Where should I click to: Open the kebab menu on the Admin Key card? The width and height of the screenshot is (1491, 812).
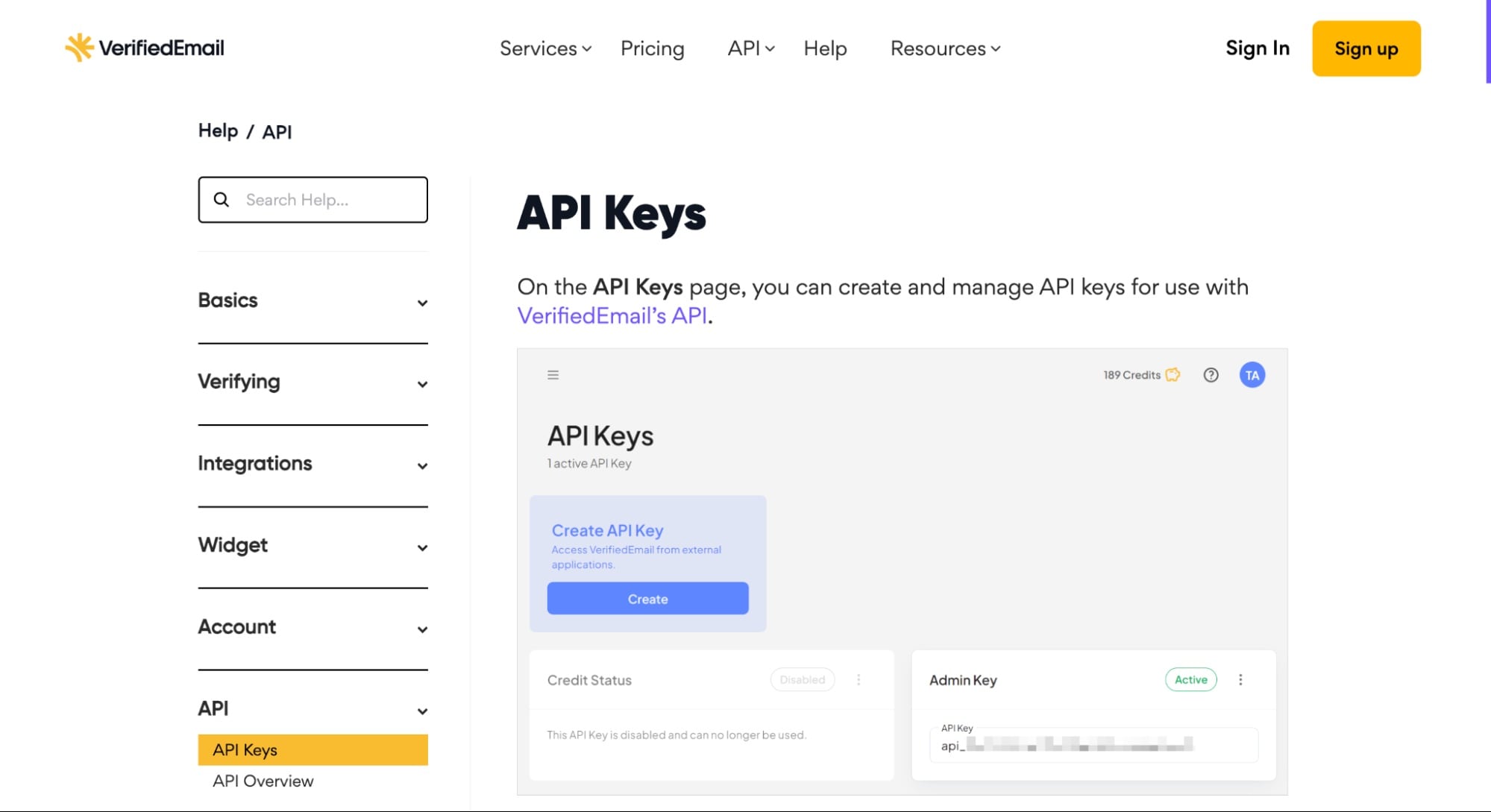[x=1241, y=679]
